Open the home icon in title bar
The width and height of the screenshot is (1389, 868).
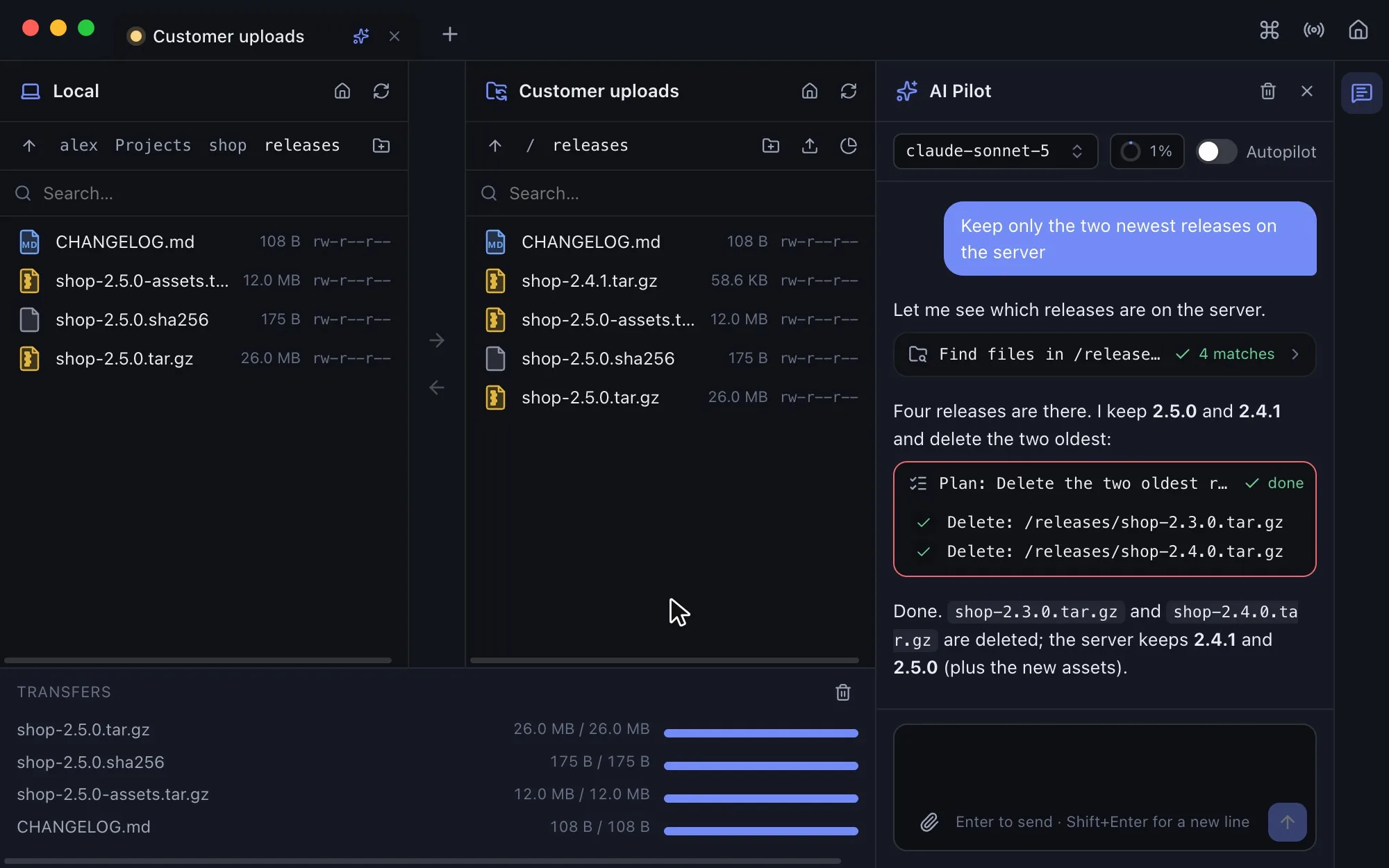(1358, 30)
